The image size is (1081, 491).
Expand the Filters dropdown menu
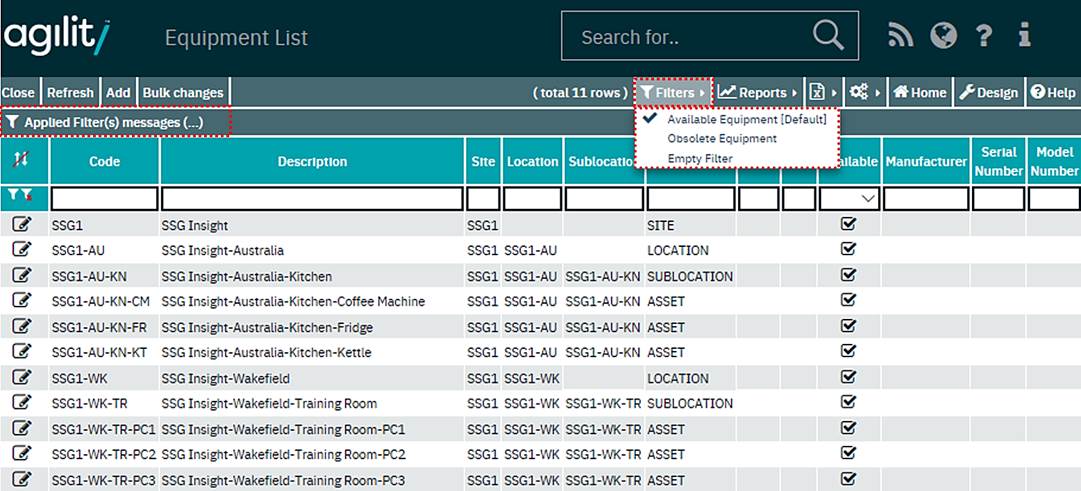tap(673, 93)
